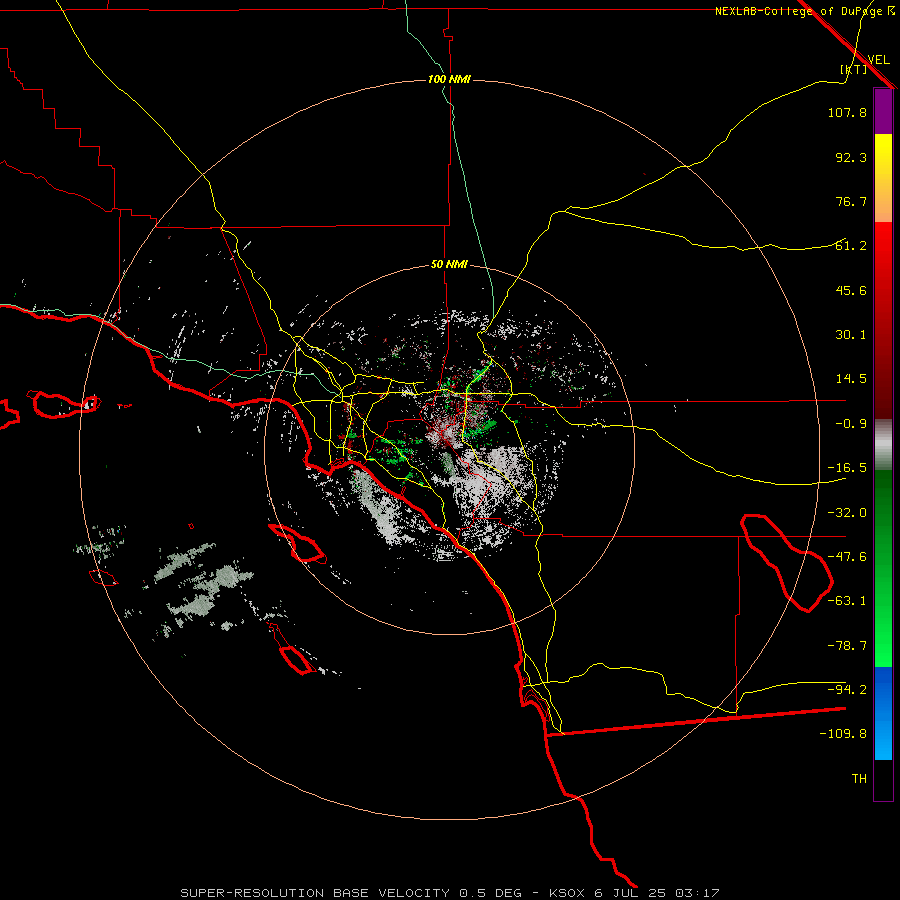This screenshot has height=900, width=900.
Task: Select the -94.2 scale value
Action: [x=847, y=689]
